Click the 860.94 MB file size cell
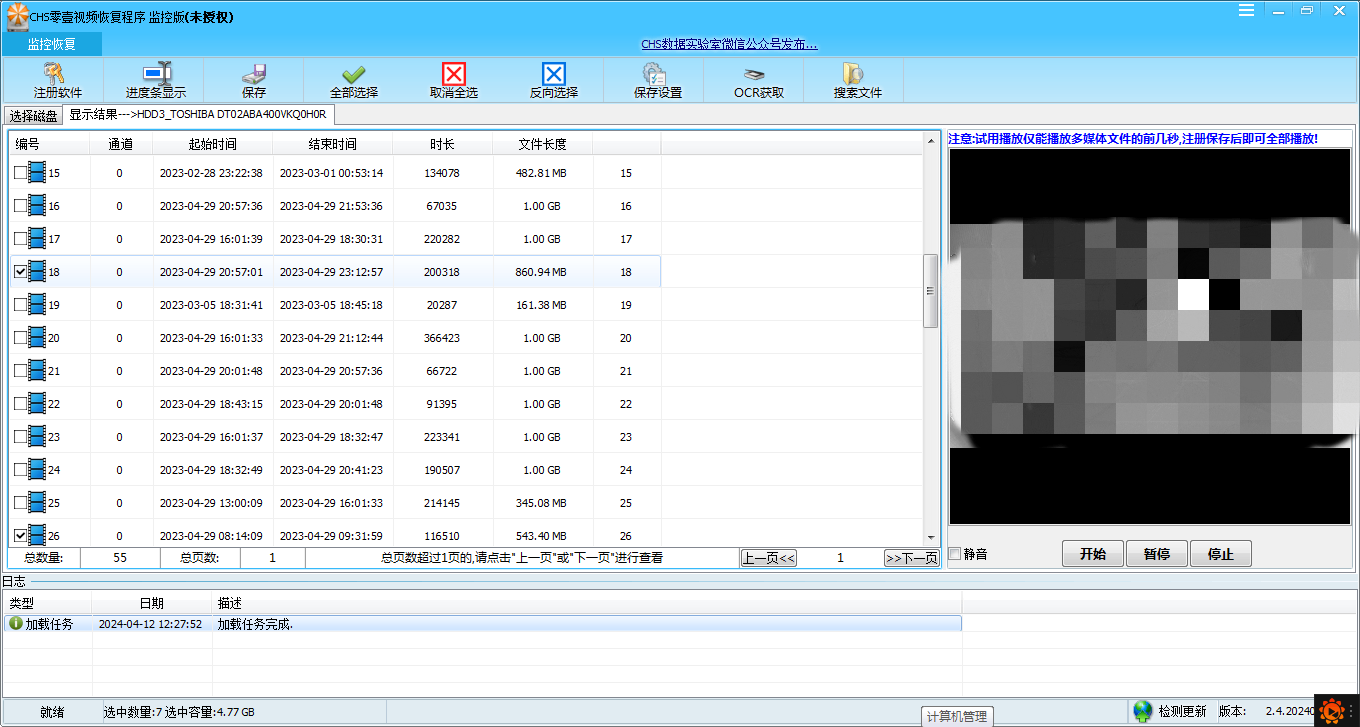The height and width of the screenshot is (727, 1360). tap(541, 272)
